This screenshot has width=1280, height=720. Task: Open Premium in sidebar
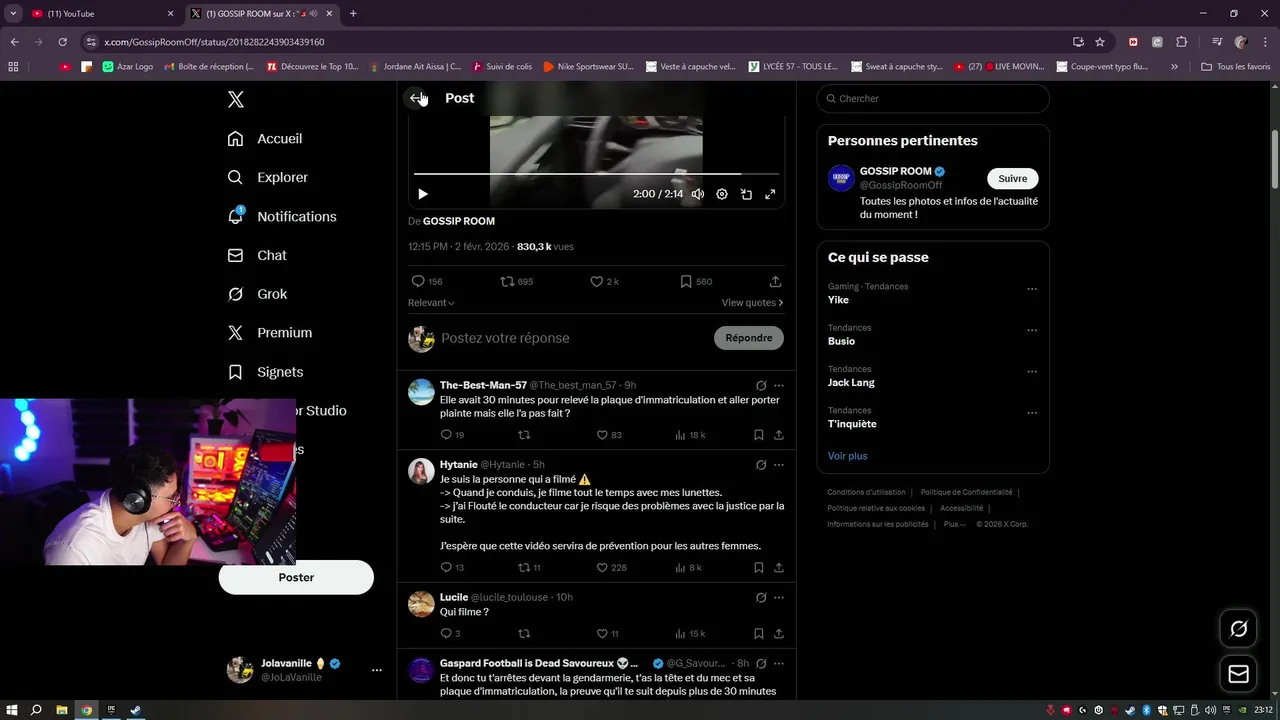[x=270, y=333]
